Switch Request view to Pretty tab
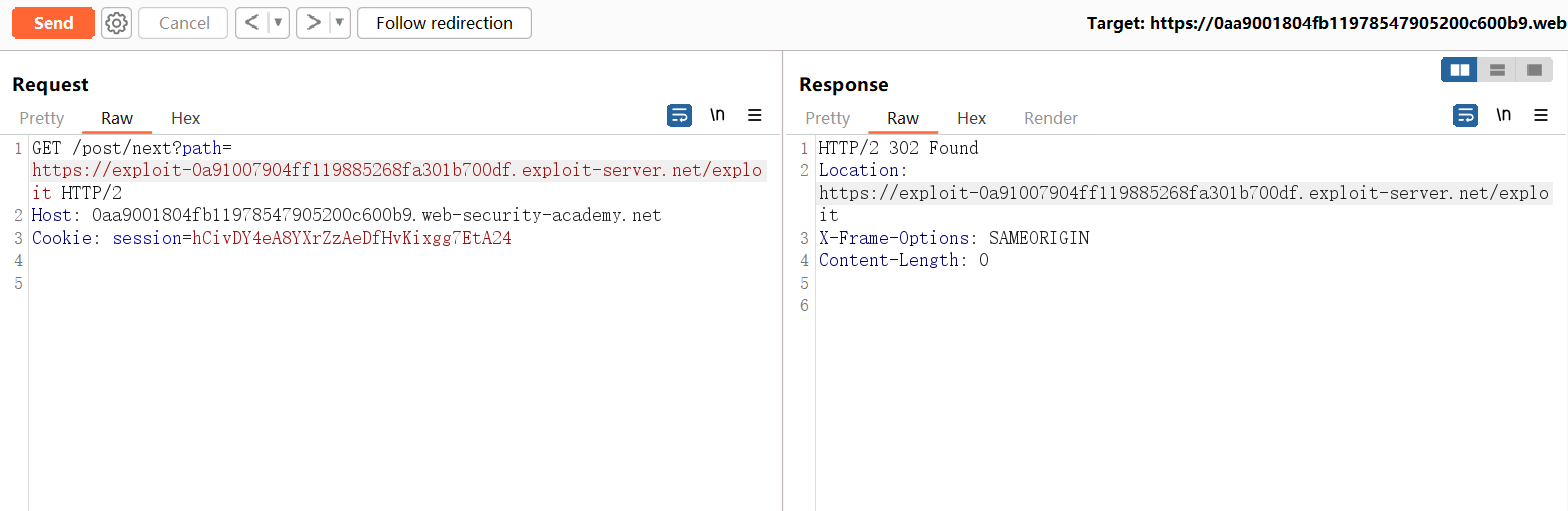 41,118
